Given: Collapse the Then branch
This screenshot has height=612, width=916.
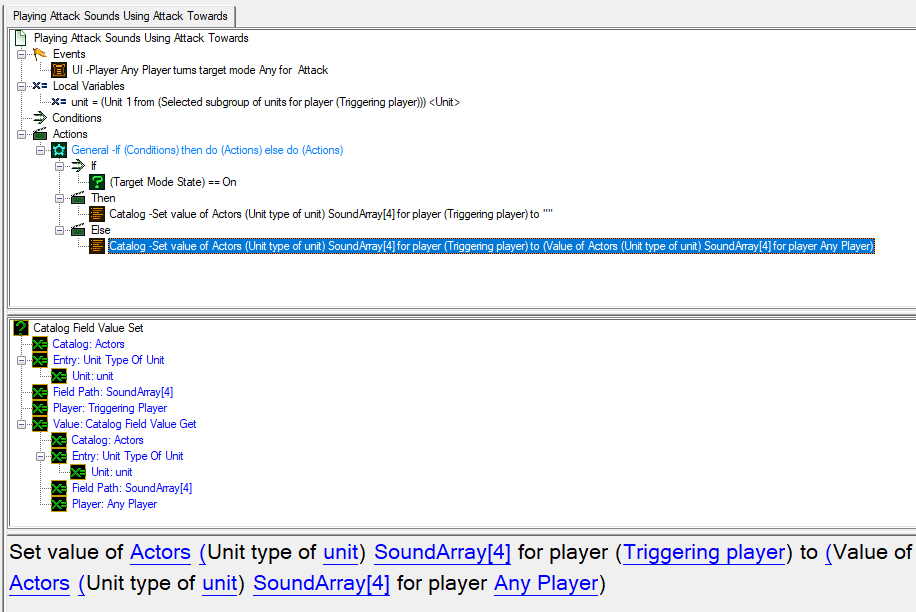Looking at the screenshot, I should pyautogui.click(x=60, y=199).
